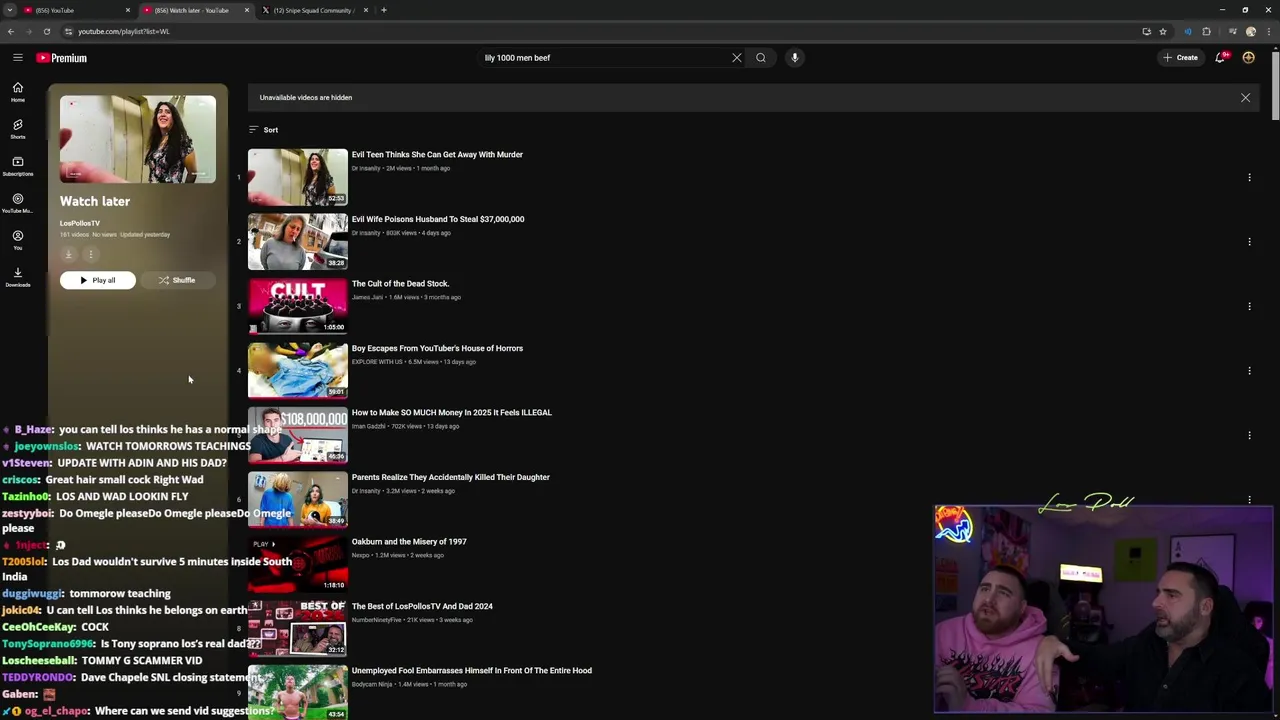Download the Watch later playlist
Screen dimensions: 1280x720
point(69,254)
